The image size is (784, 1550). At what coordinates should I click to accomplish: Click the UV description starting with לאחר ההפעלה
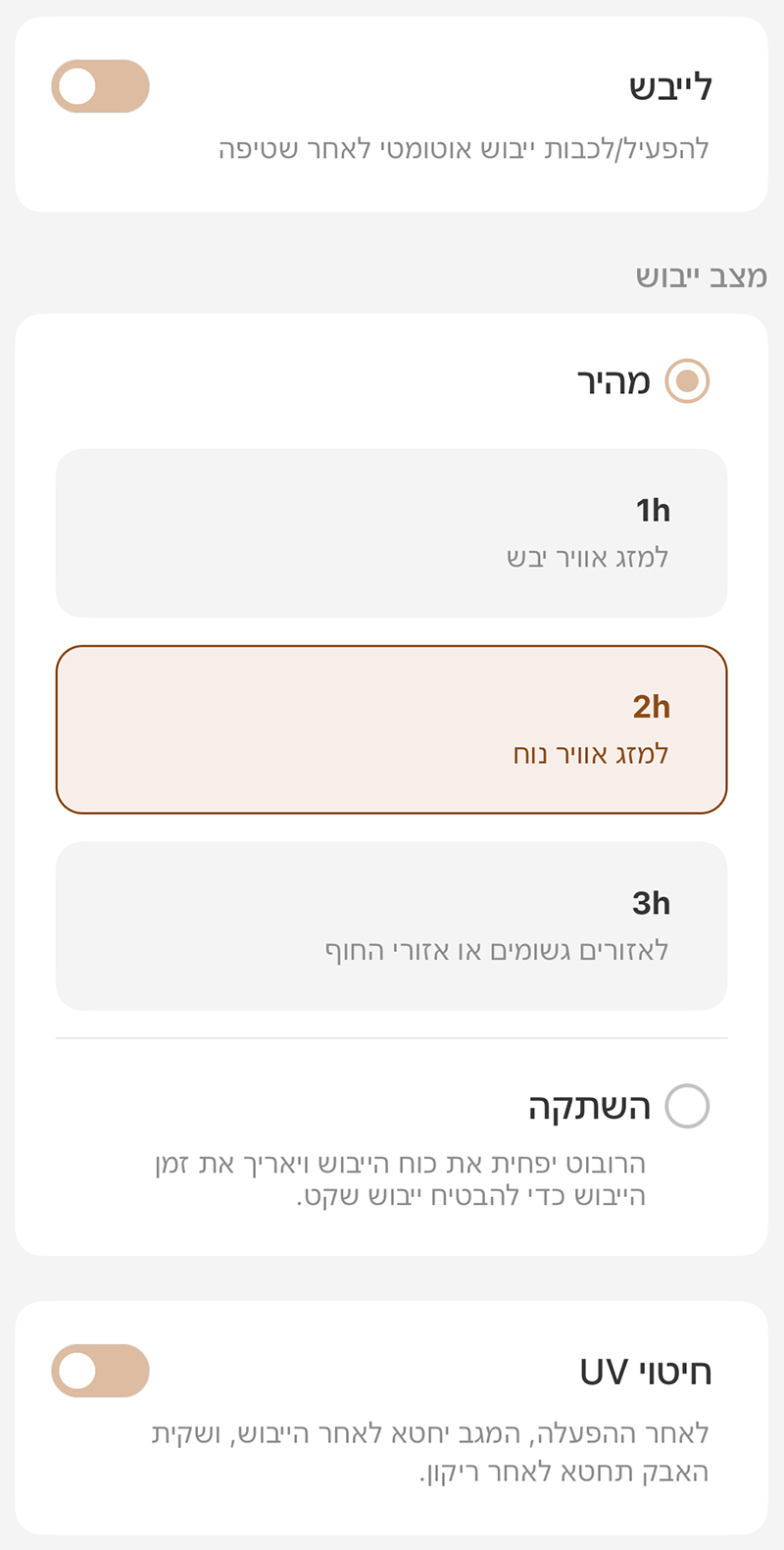tap(430, 1452)
